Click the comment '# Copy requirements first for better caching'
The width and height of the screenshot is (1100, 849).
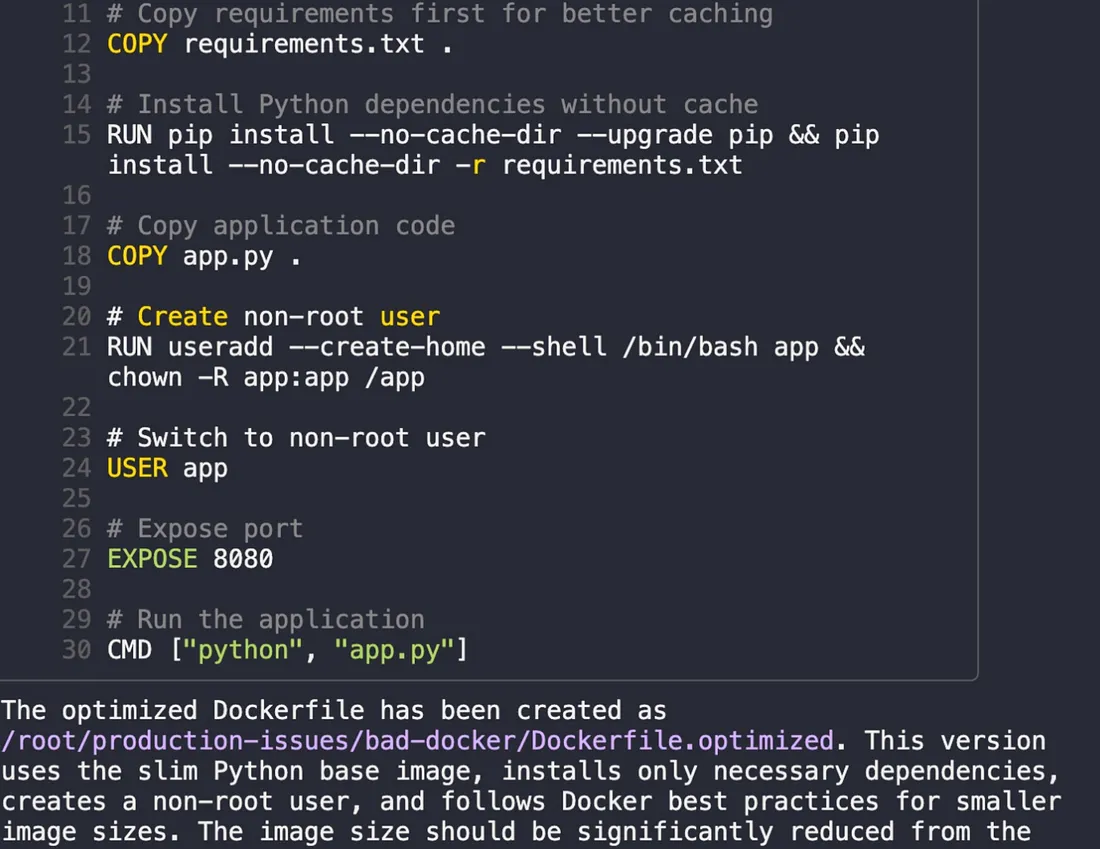coord(440,14)
